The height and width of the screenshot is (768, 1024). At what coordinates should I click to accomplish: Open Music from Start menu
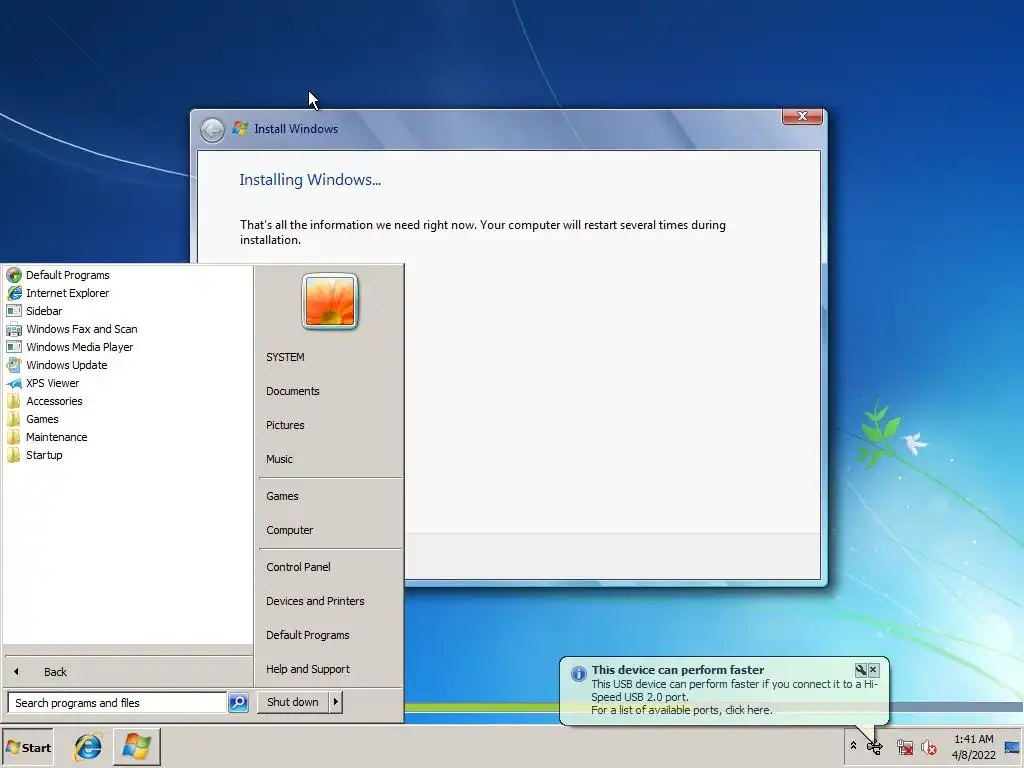click(x=280, y=459)
